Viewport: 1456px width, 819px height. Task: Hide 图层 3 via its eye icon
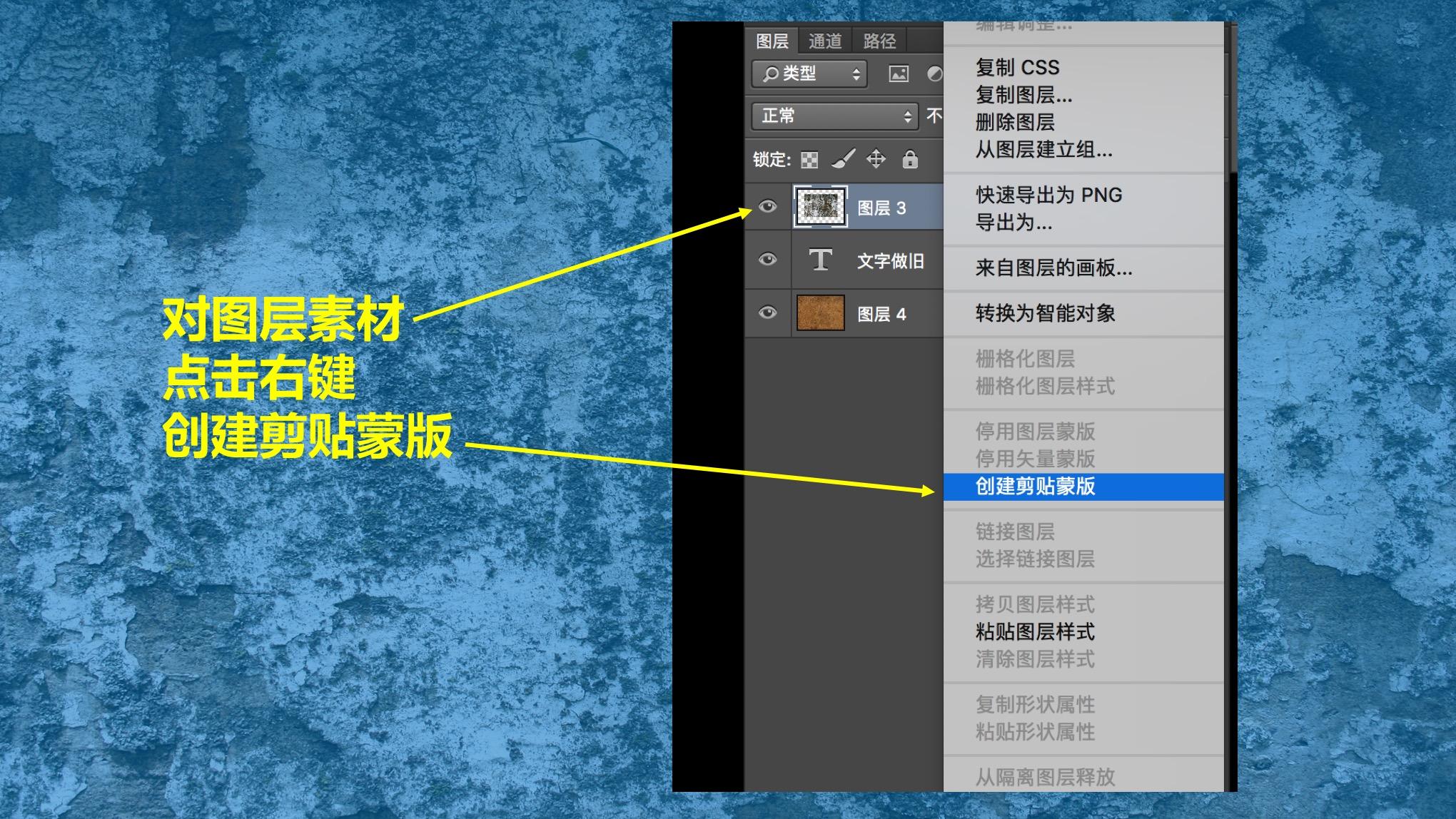(x=767, y=207)
